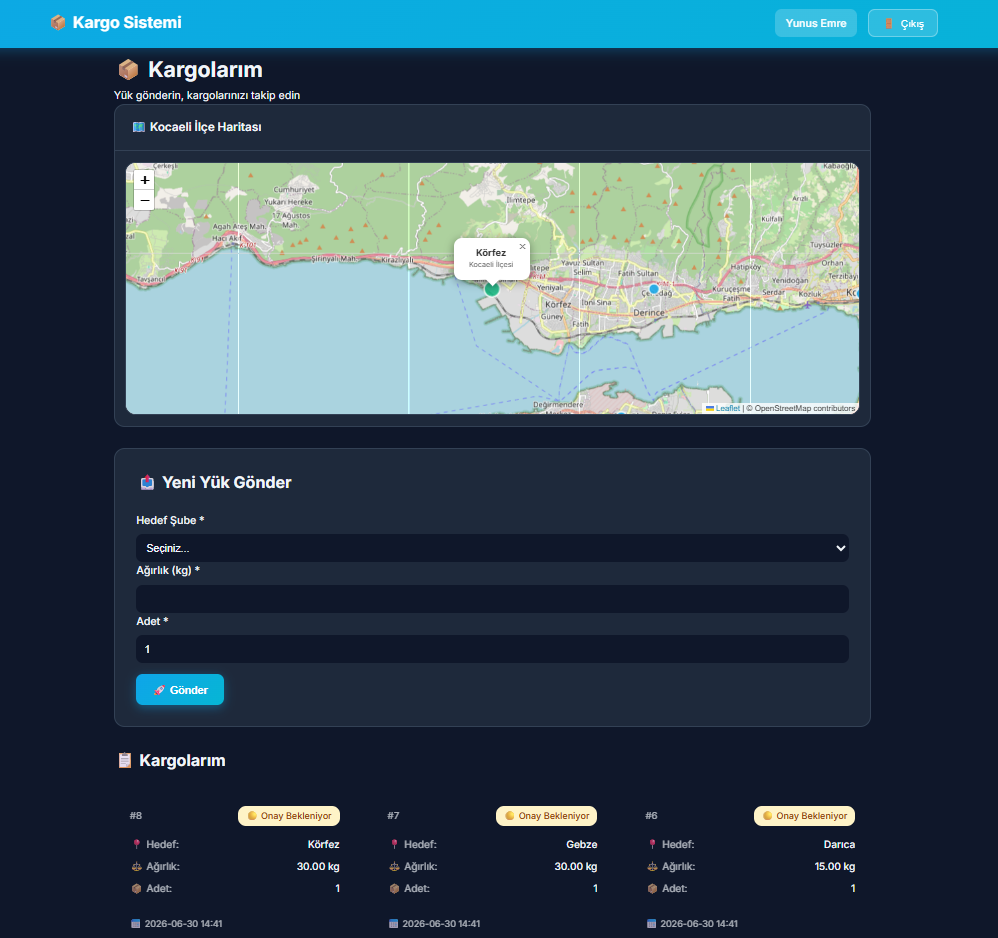Click the pin icon next to Hedef on cargo #7
The height and width of the screenshot is (938, 998).
point(394,844)
